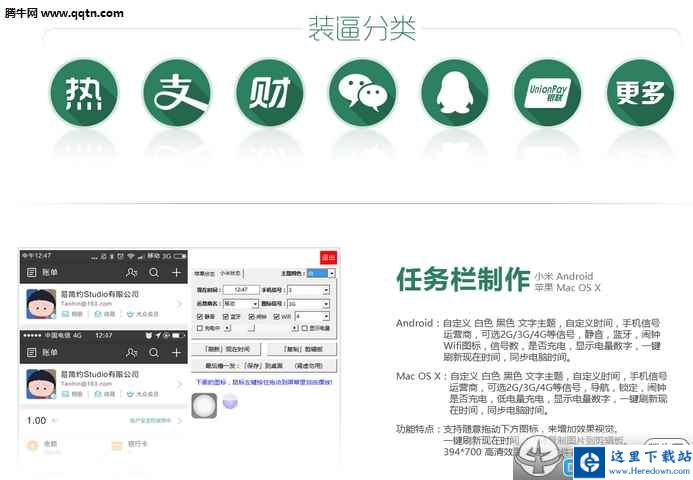Select the Alipay 支 category icon
The width and height of the screenshot is (693, 480).
click(x=177, y=93)
